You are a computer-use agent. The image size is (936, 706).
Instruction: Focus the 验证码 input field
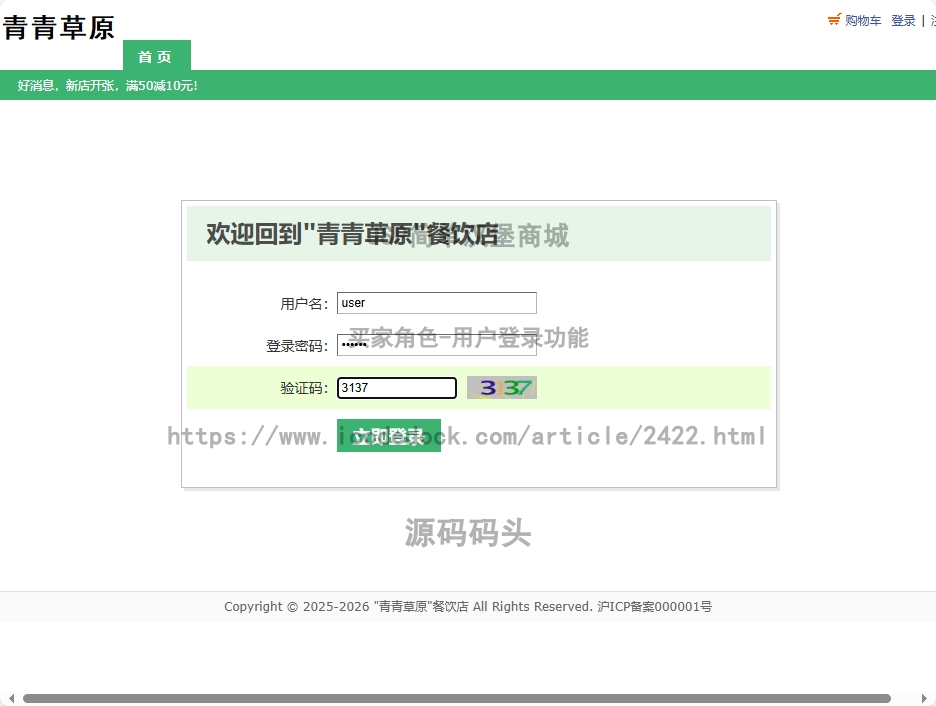(x=397, y=388)
